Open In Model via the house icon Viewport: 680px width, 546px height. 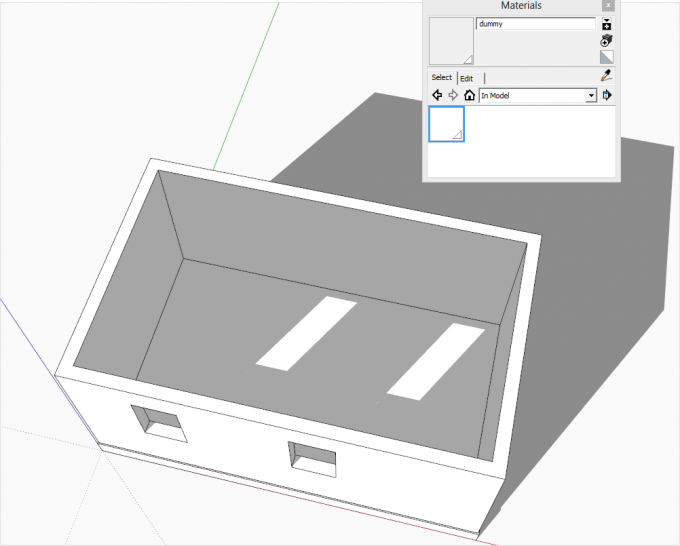pyautogui.click(x=469, y=95)
